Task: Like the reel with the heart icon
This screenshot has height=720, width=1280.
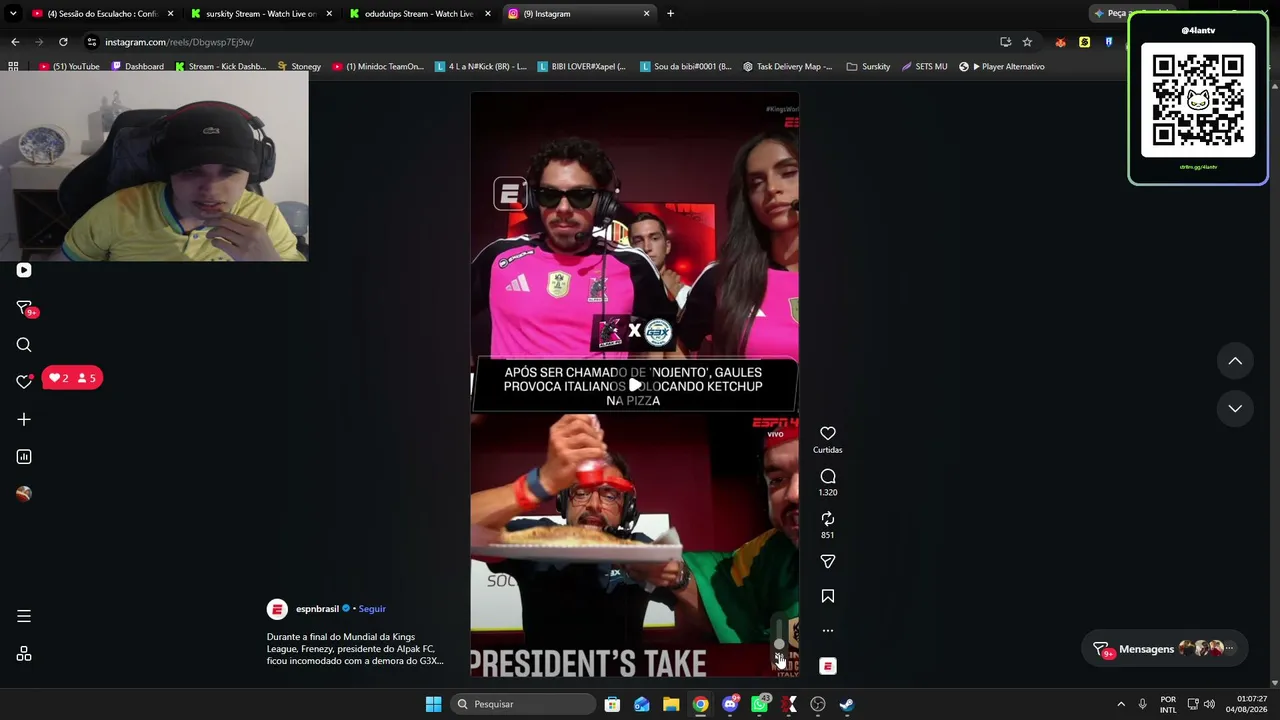Action: click(x=828, y=433)
